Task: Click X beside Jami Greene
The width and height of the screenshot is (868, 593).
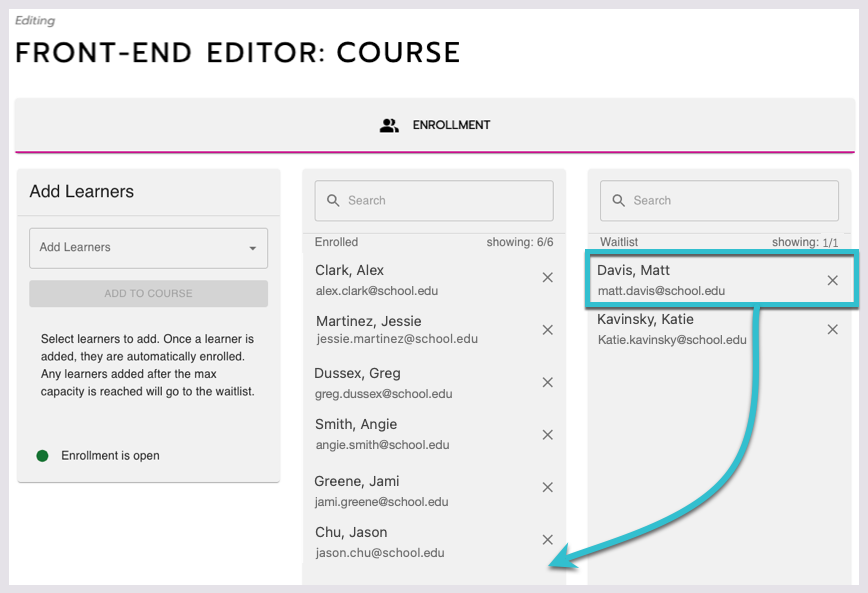Action: coord(547,487)
